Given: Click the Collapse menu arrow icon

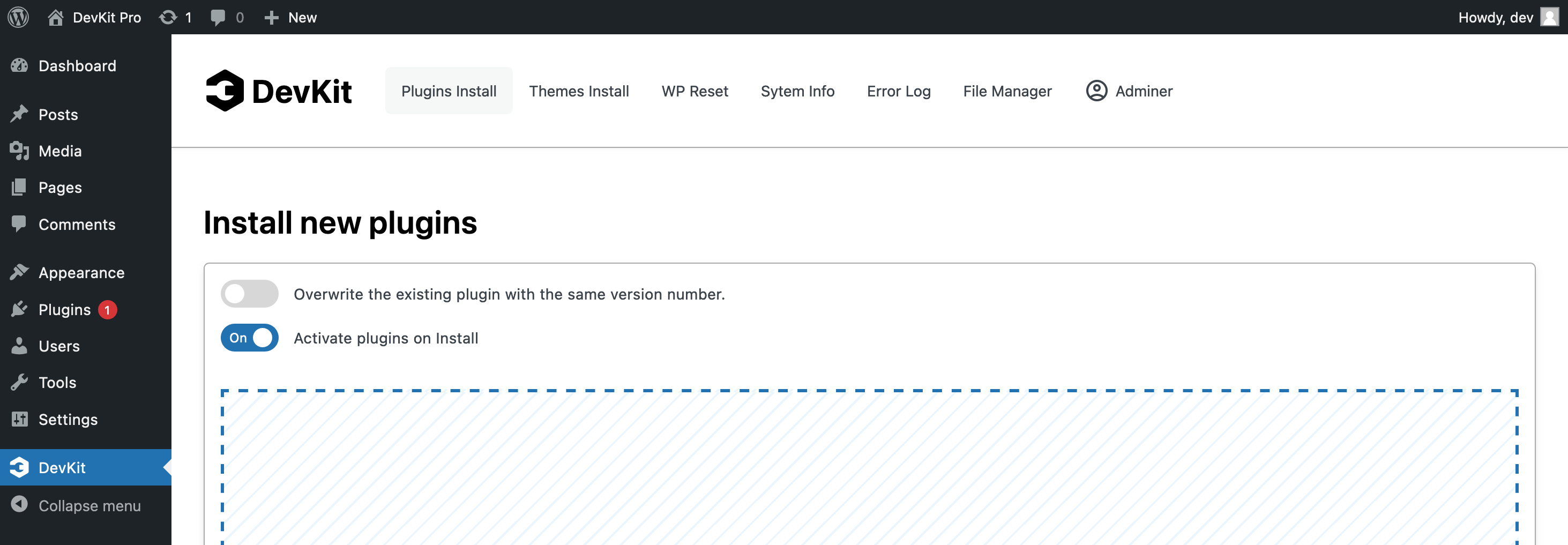Looking at the screenshot, I should pyautogui.click(x=19, y=504).
